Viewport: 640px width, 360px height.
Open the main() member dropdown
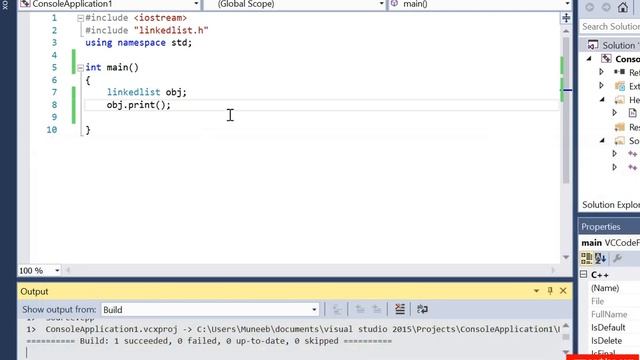(567, 4)
